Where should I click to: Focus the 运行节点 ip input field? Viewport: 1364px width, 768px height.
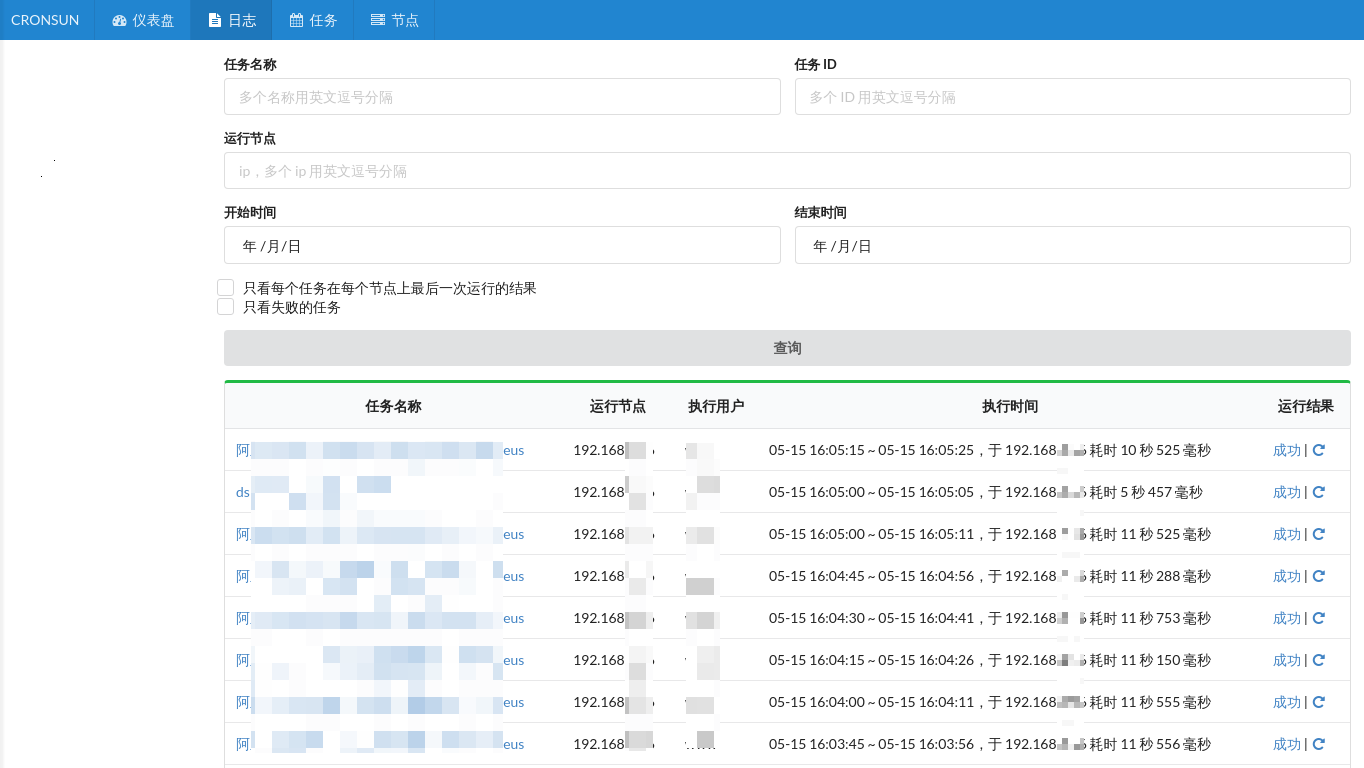[787, 171]
